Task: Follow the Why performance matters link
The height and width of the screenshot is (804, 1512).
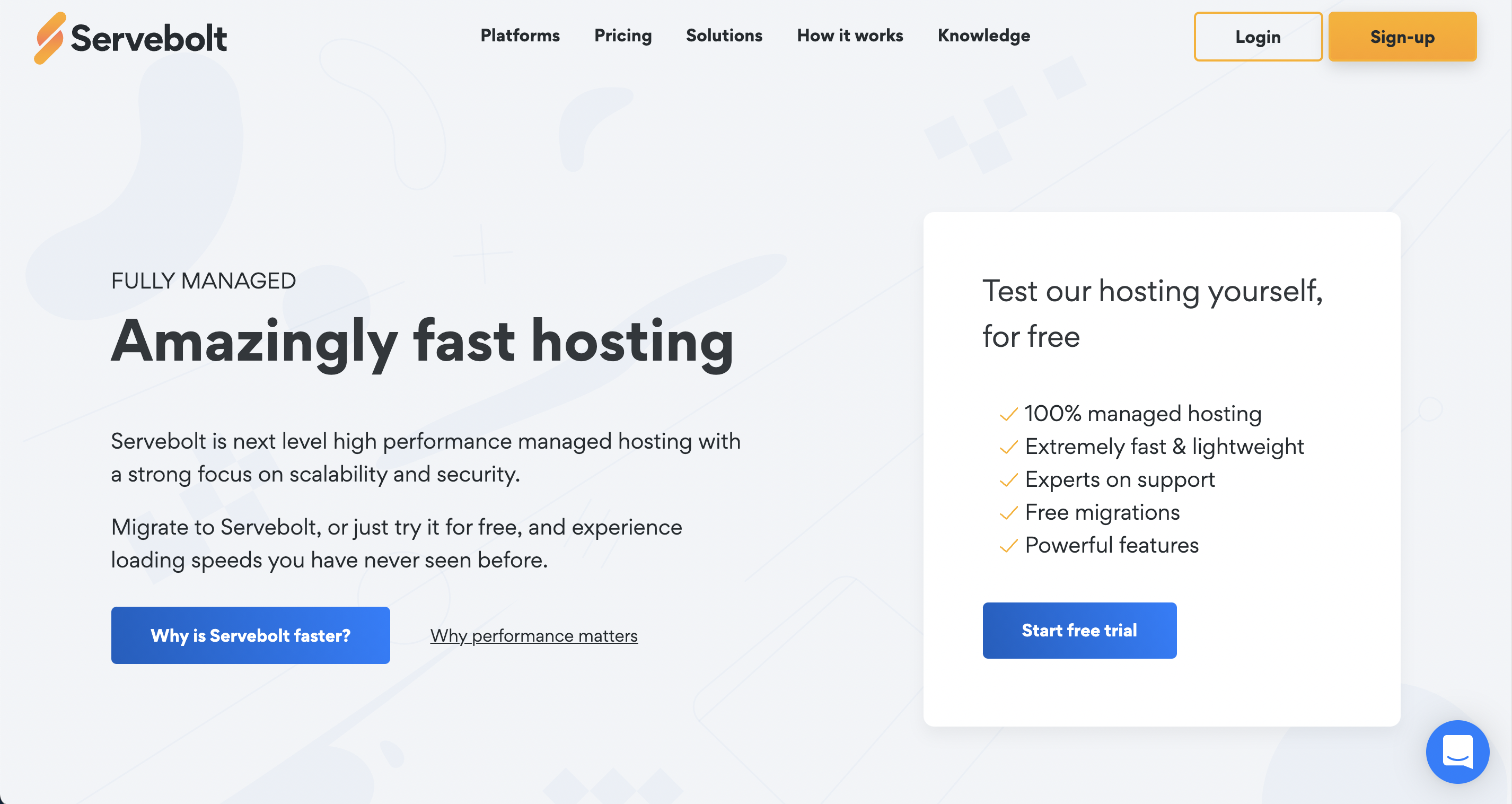Action: 533,635
